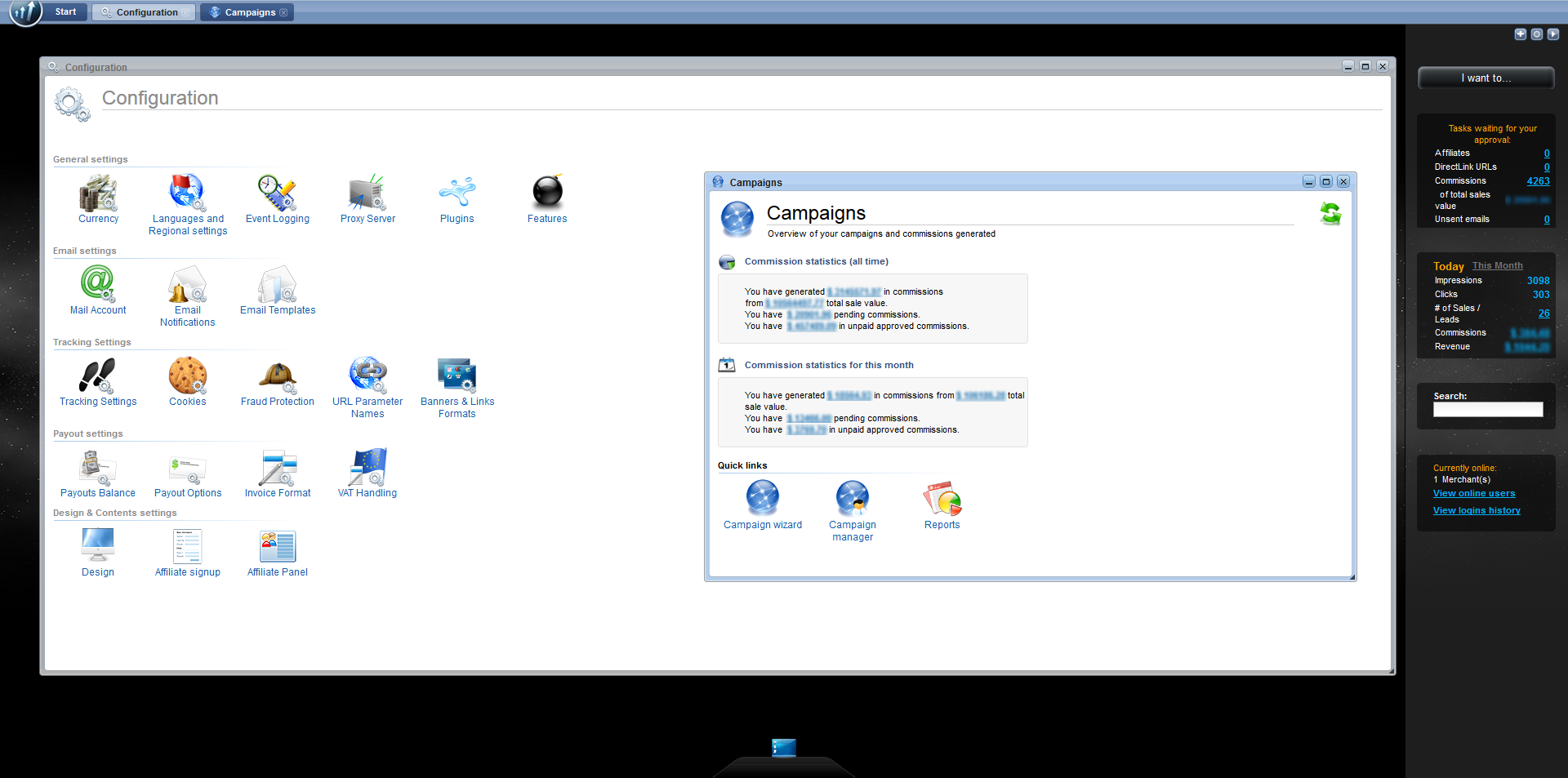
Task: Click the add gadget plus icon
Action: coord(1520,34)
